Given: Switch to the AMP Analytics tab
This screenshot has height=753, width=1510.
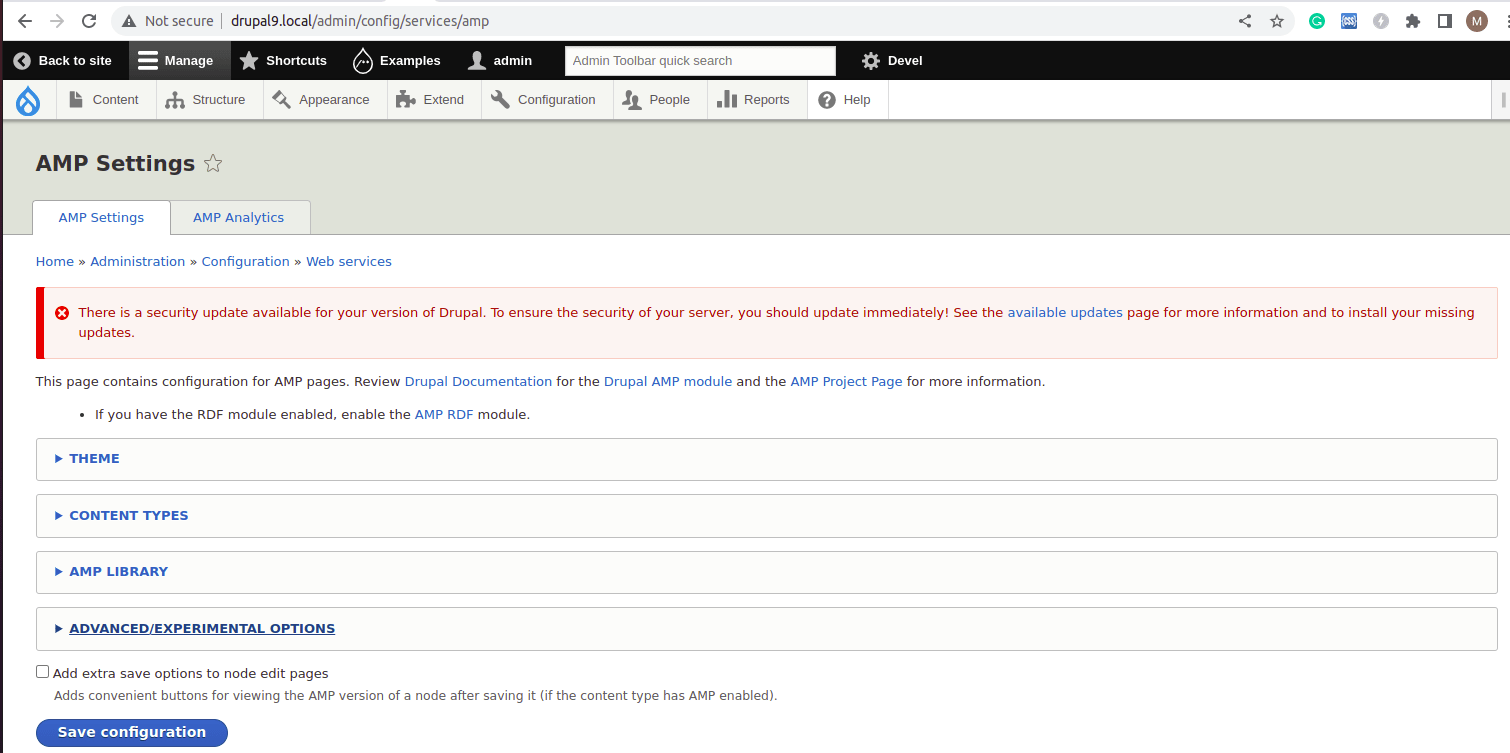Looking at the screenshot, I should pos(238,218).
